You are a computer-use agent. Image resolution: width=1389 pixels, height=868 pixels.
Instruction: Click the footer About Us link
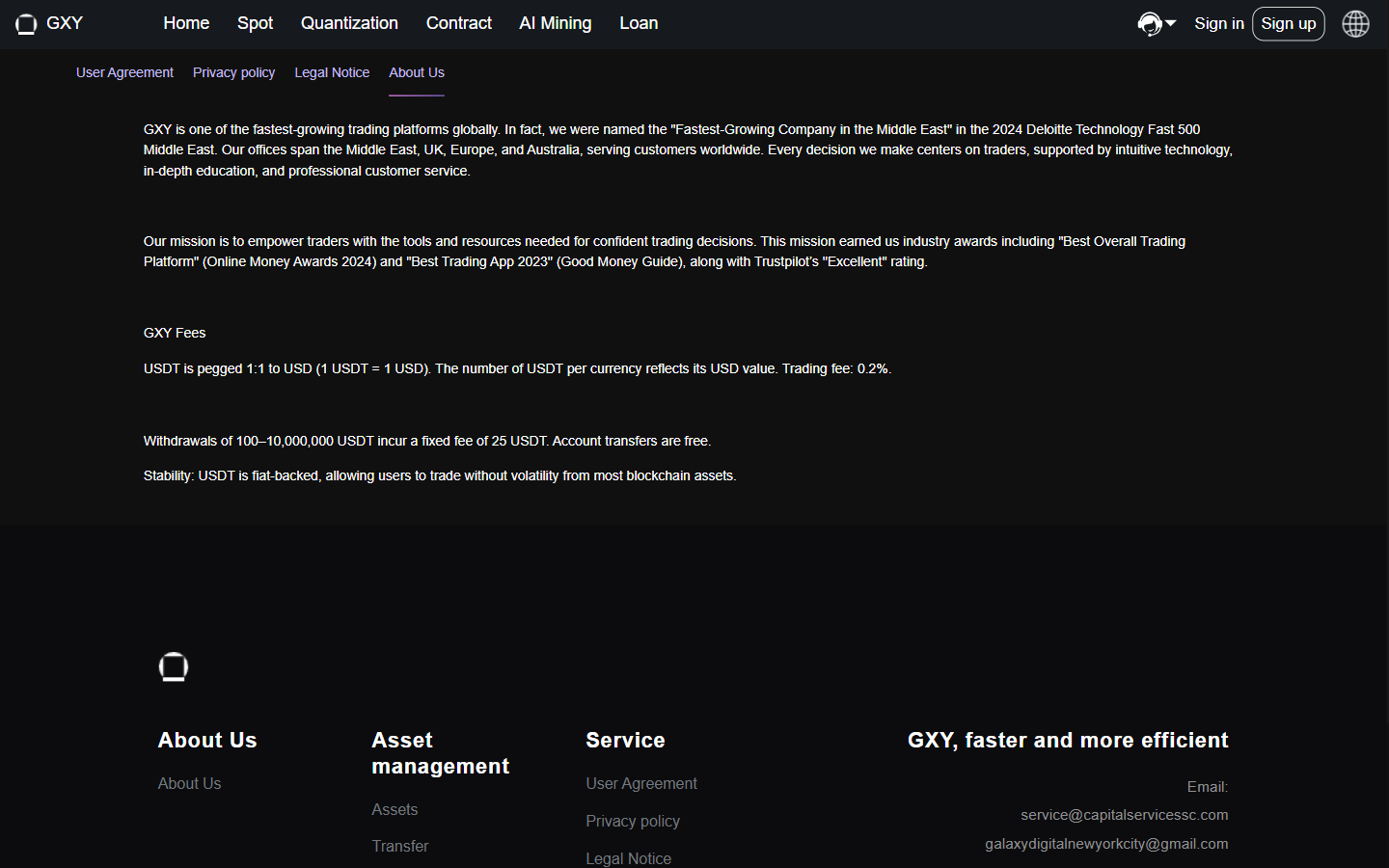189,783
